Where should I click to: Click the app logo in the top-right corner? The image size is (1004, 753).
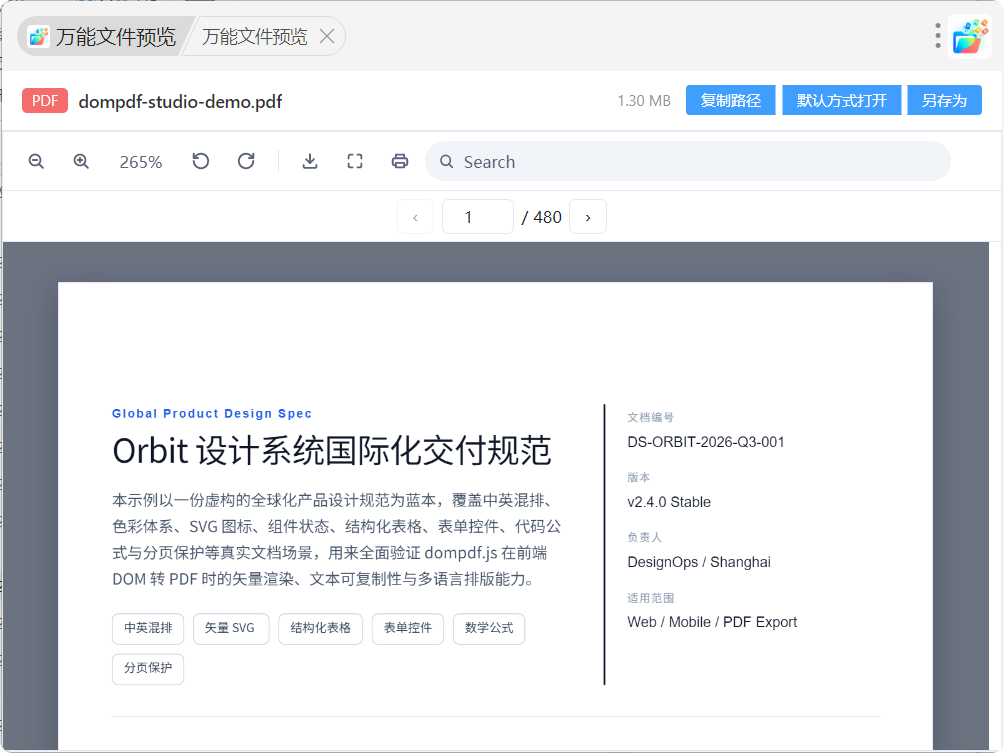point(970,36)
